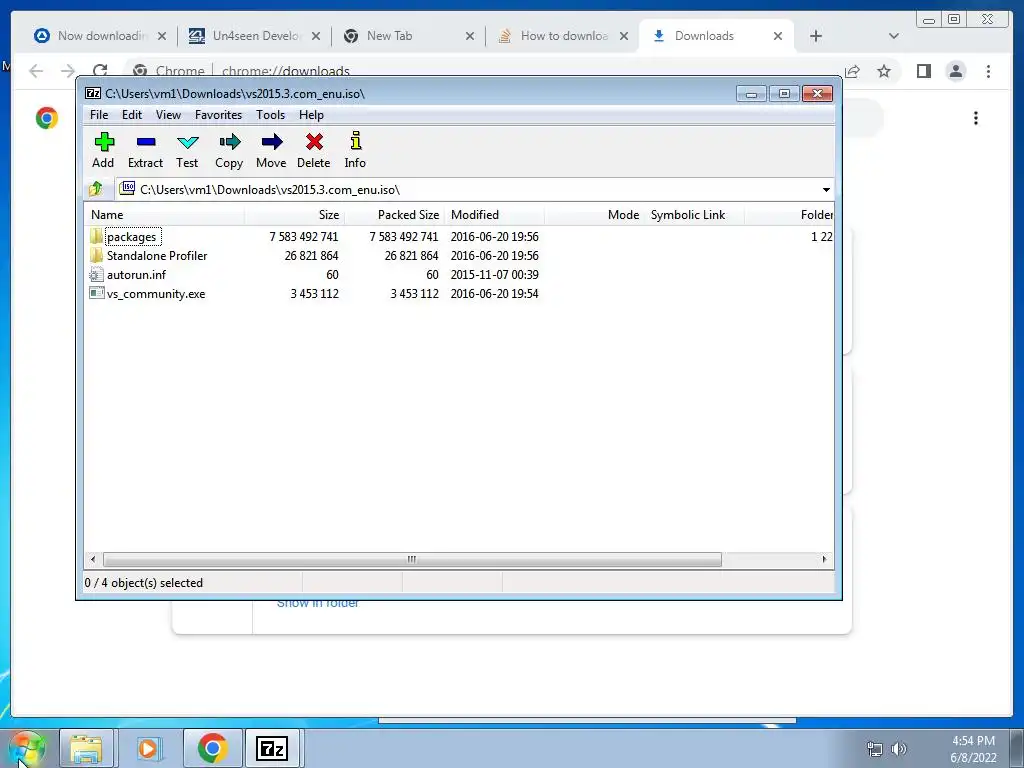Reload the Chrome page
Image resolution: width=1024 pixels, height=768 pixels.
(100, 71)
